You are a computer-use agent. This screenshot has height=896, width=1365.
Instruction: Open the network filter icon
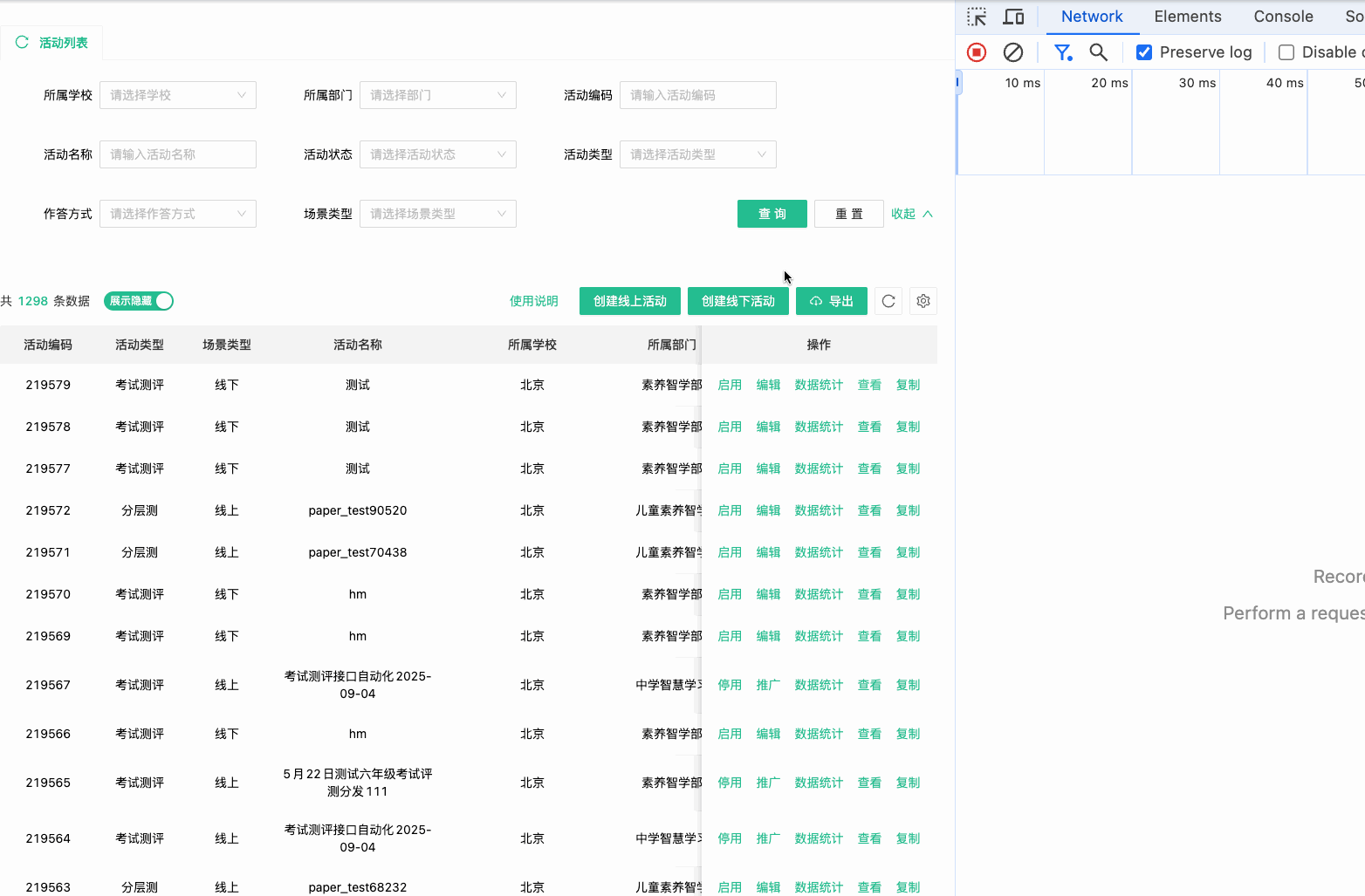click(x=1063, y=52)
